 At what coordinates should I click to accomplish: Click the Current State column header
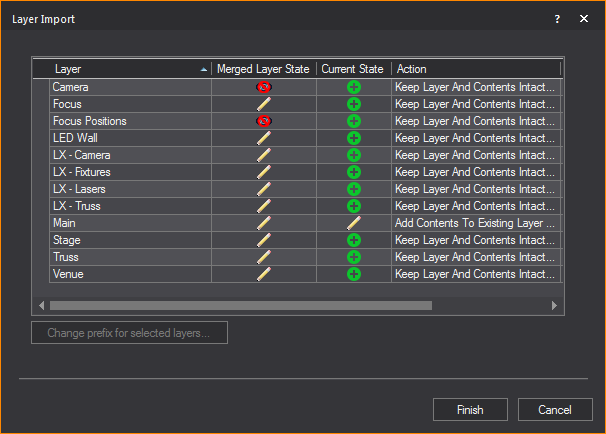353,69
